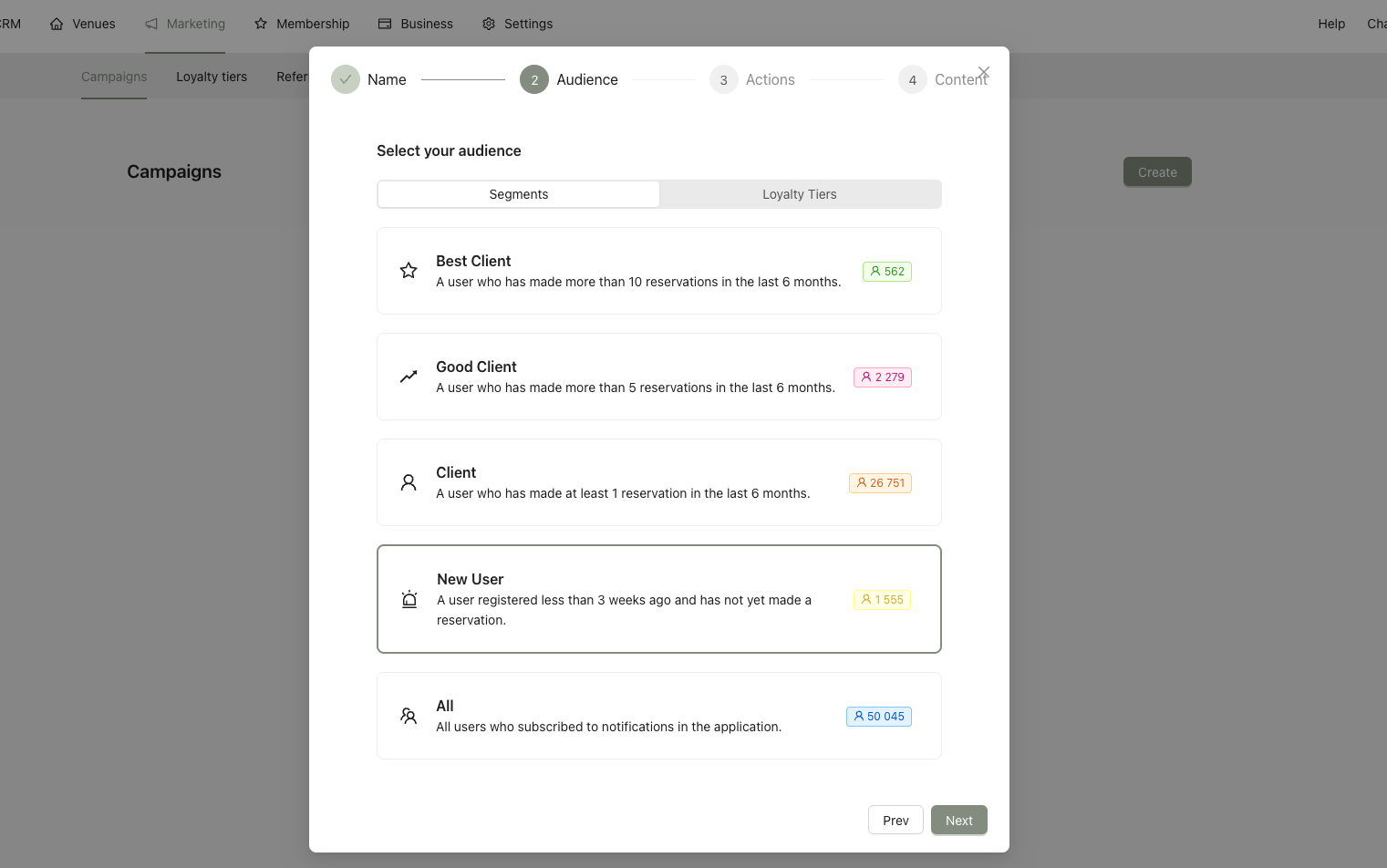
Task: Click the group icon beside All segment
Action: [409, 716]
